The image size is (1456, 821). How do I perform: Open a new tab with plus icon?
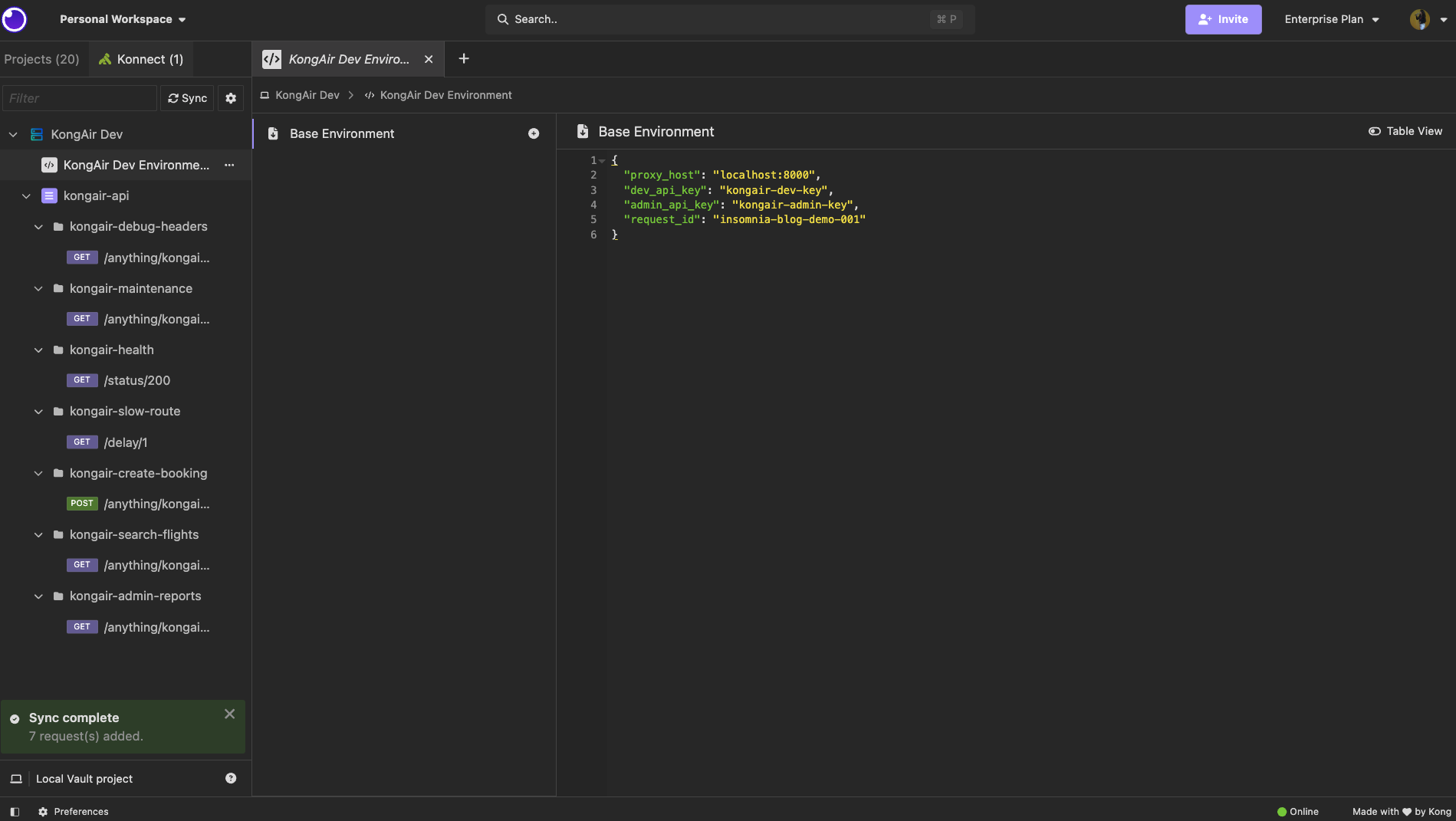click(464, 58)
